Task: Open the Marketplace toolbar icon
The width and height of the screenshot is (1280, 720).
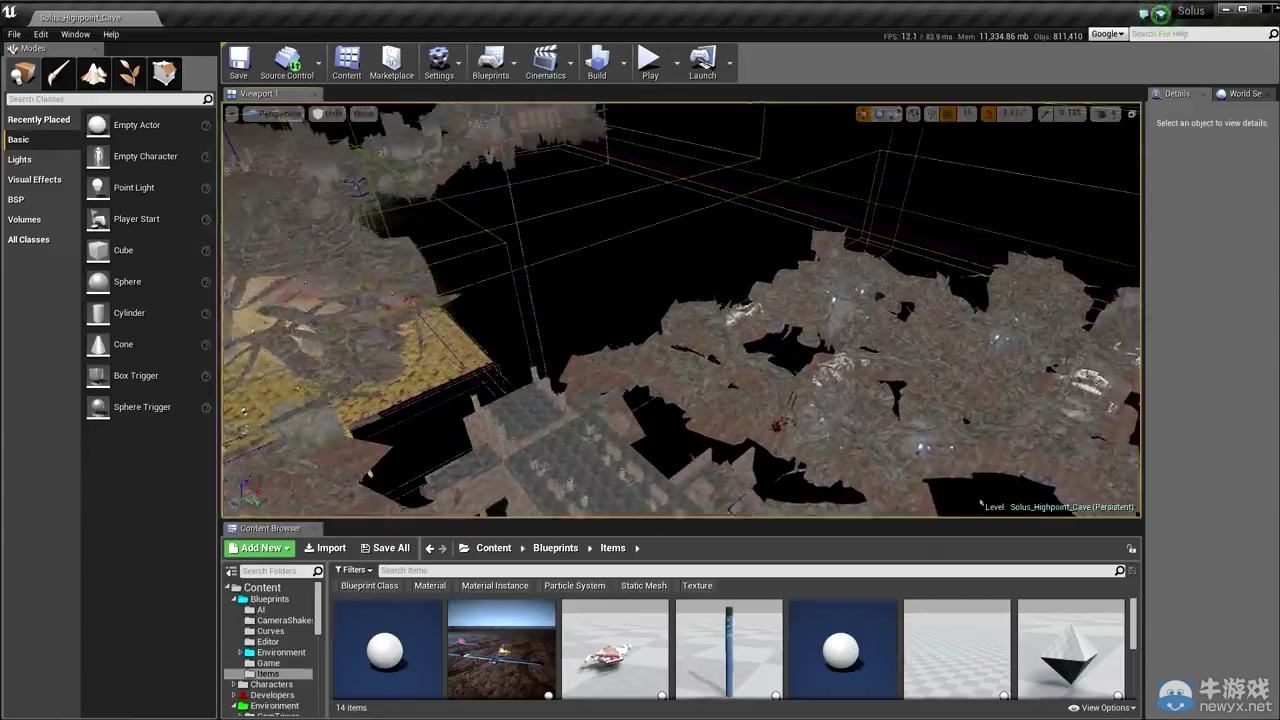Action: 392,63
